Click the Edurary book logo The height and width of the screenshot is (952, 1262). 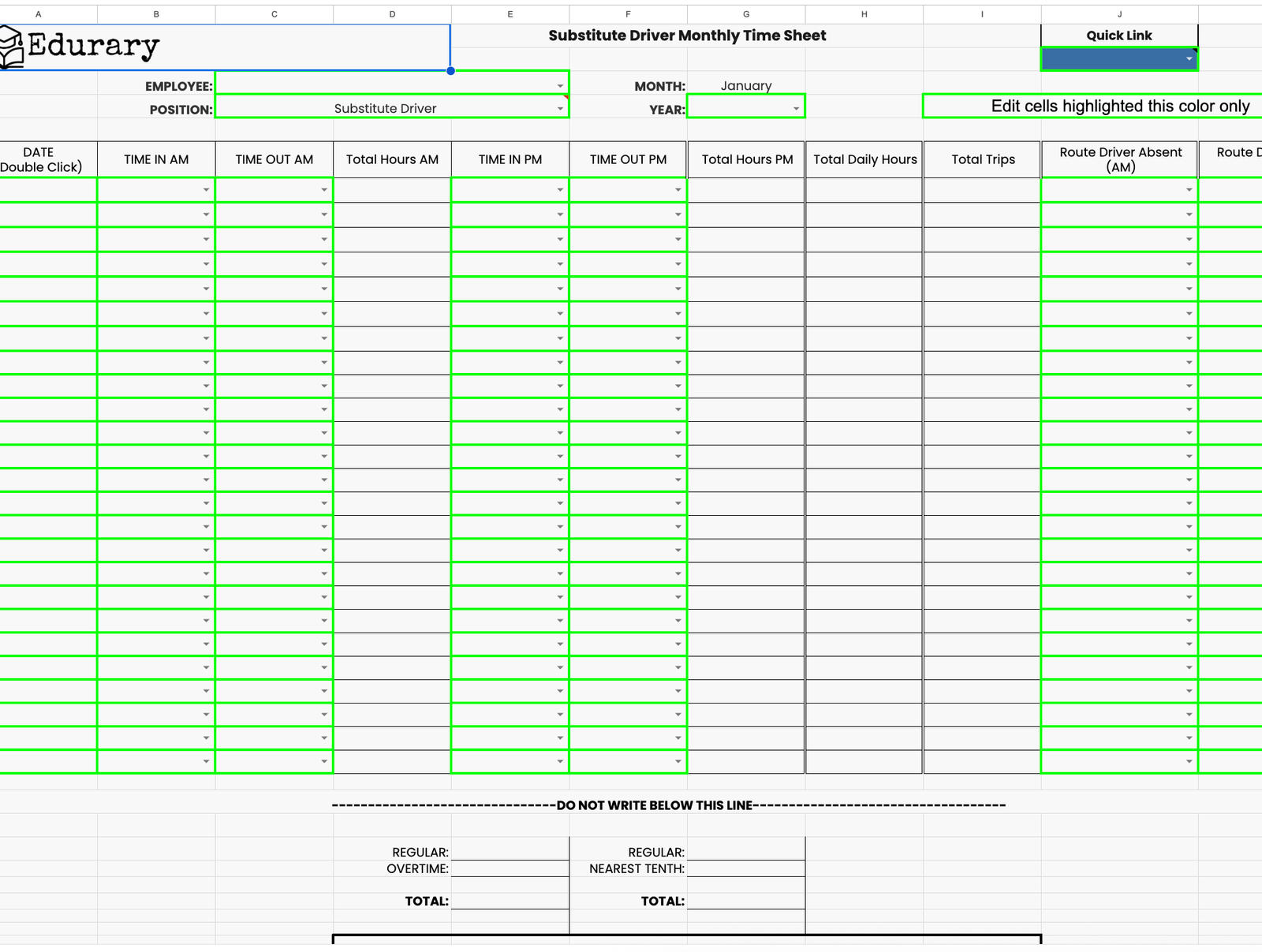coord(11,47)
